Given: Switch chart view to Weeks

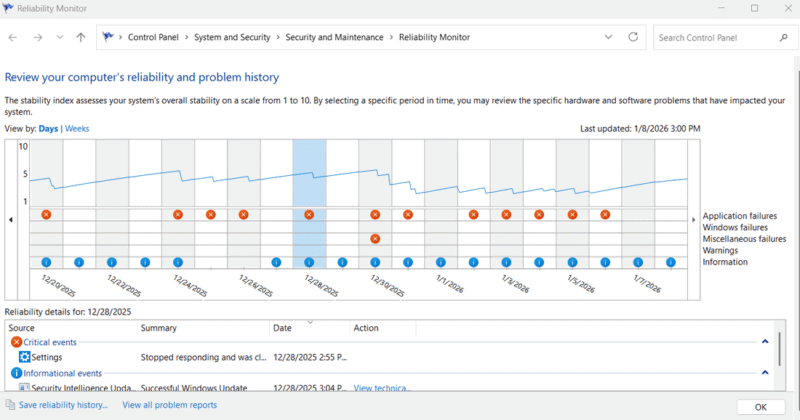Looking at the screenshot, I should 77,129.
